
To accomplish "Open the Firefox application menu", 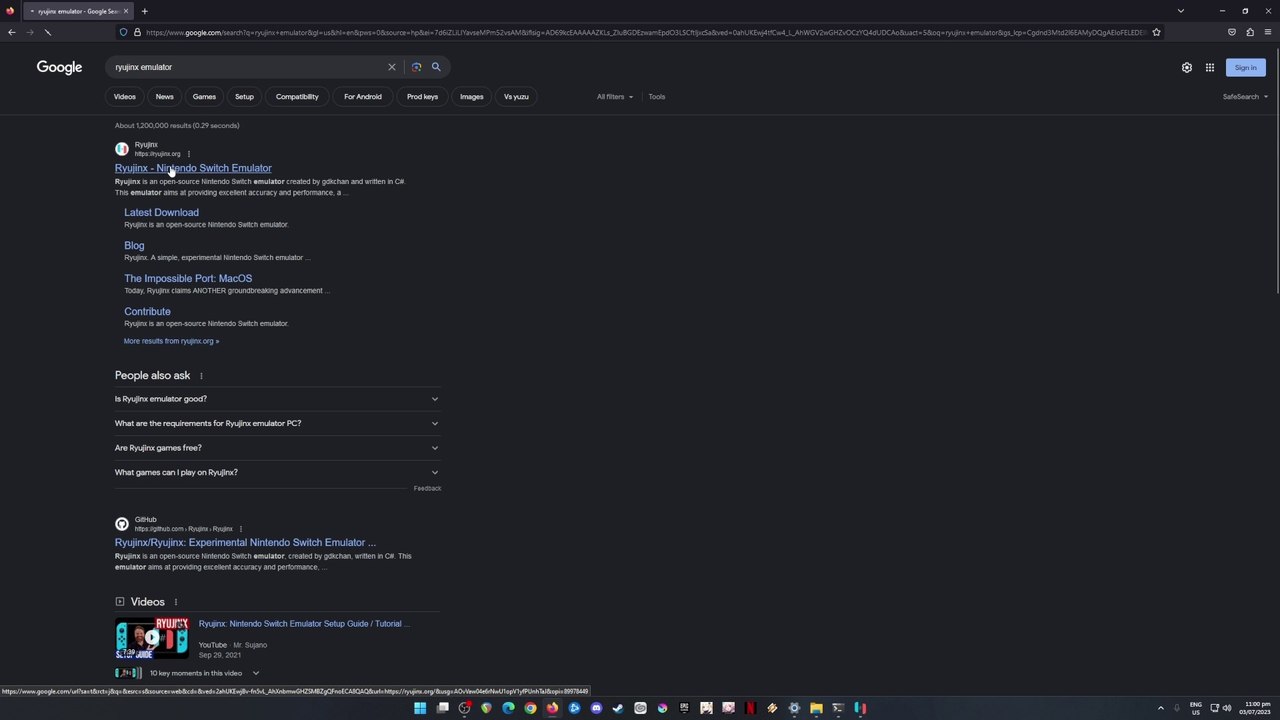I will [x=1267, y=32].
